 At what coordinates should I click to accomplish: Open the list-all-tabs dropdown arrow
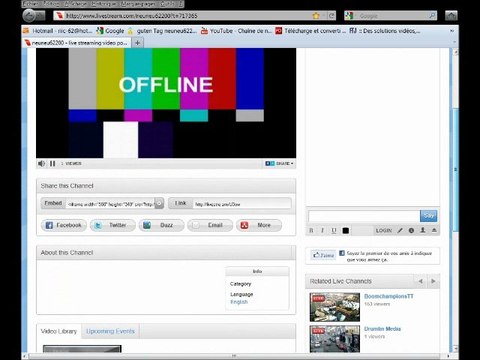click(x=455, y=43)
